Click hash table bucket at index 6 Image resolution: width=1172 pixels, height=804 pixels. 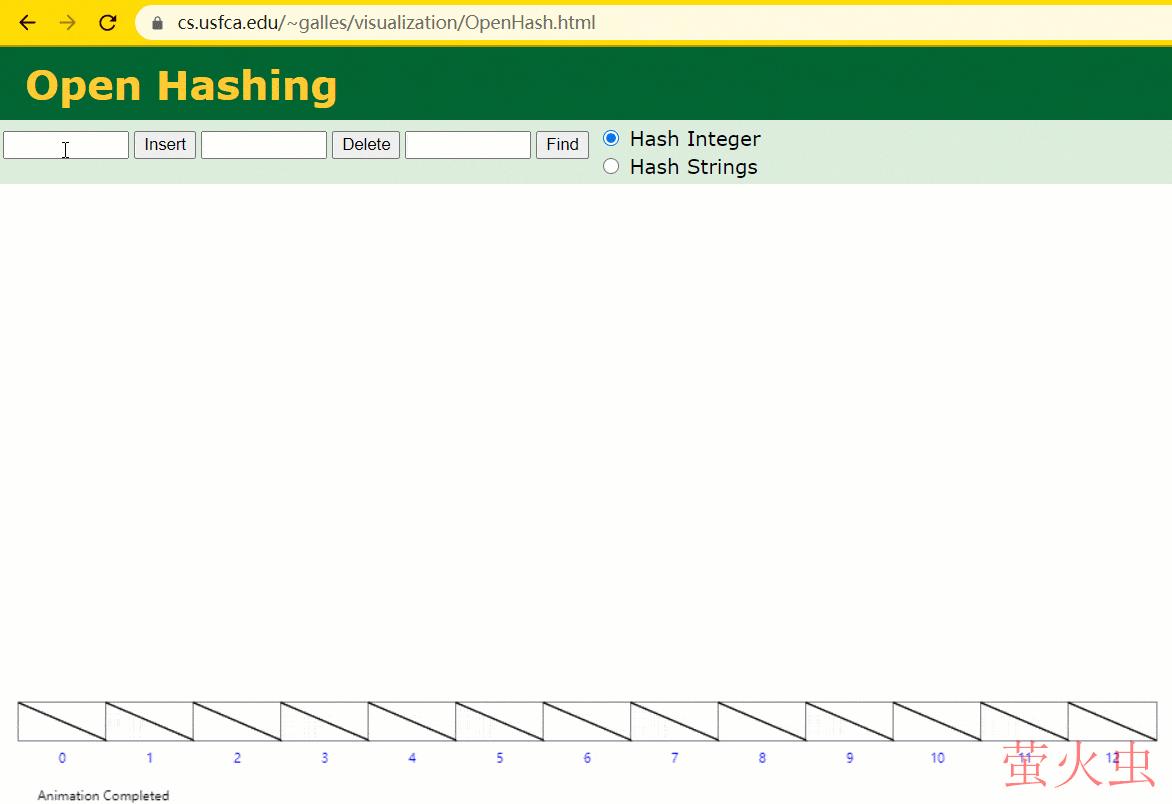(x=587, y=721)
